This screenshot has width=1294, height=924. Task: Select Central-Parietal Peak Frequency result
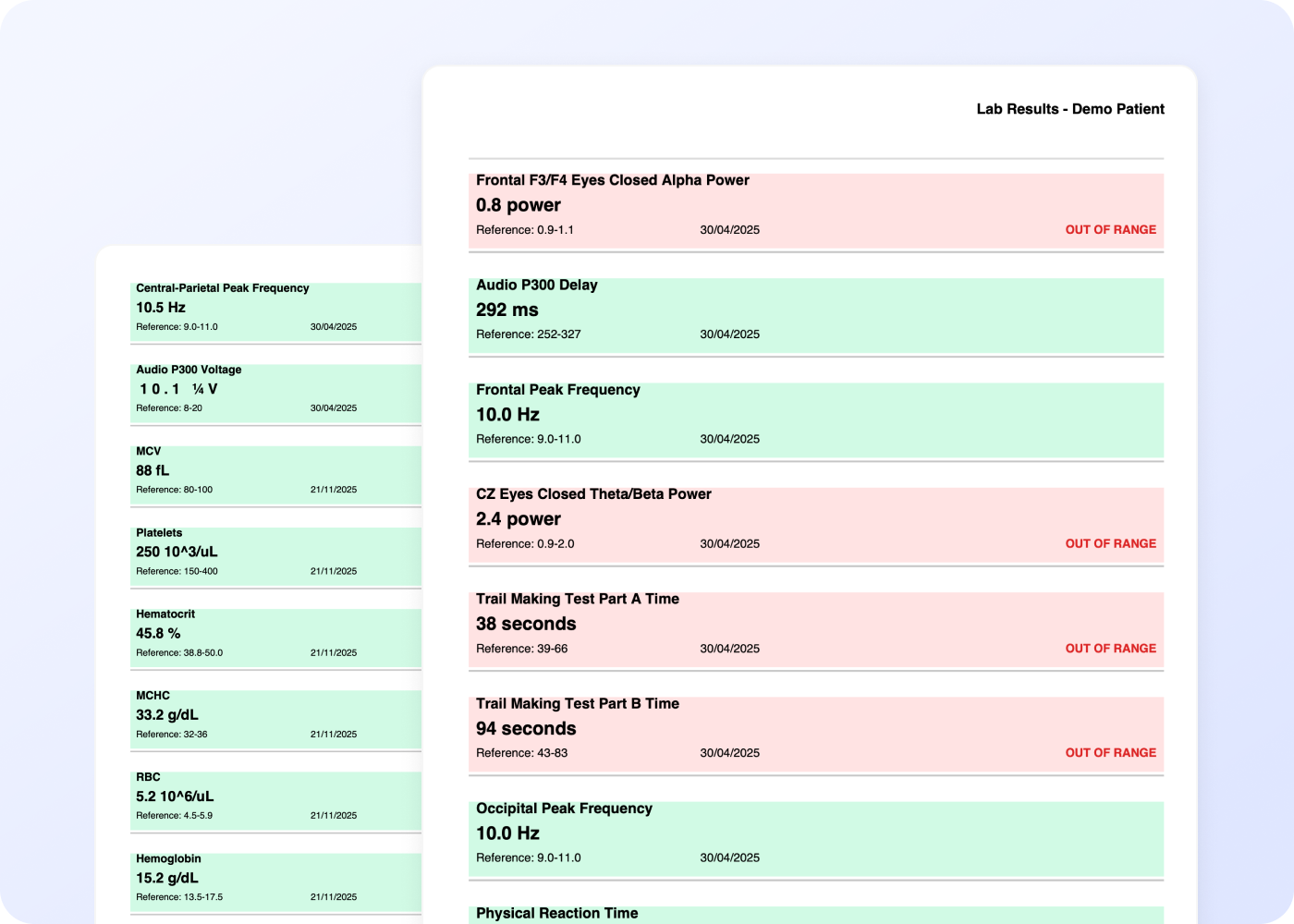coord(275,312)
